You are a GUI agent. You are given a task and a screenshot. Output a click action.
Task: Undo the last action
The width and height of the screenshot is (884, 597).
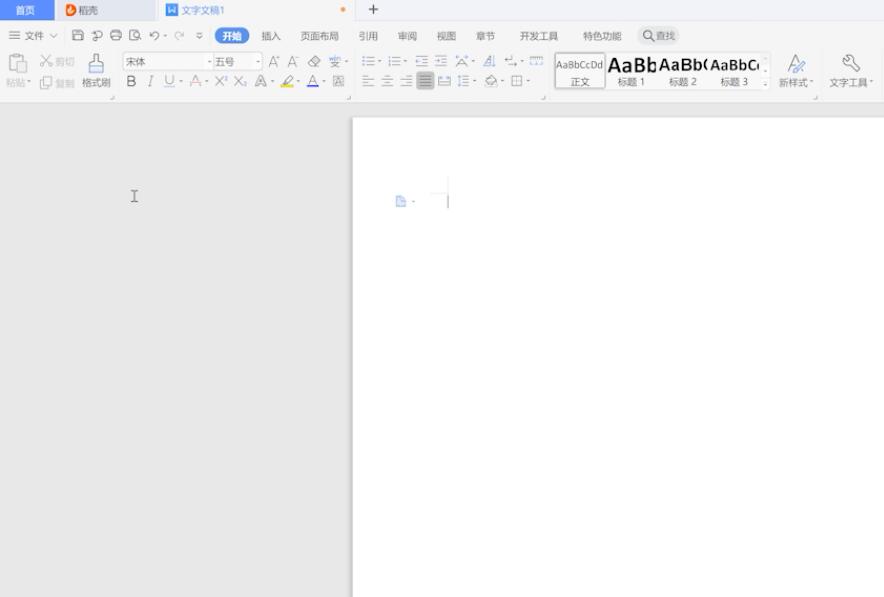154,36
